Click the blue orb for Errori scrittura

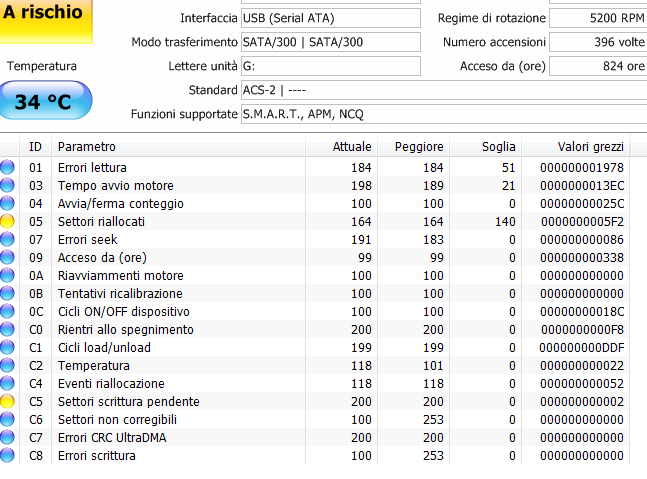(x=8, y=455)
